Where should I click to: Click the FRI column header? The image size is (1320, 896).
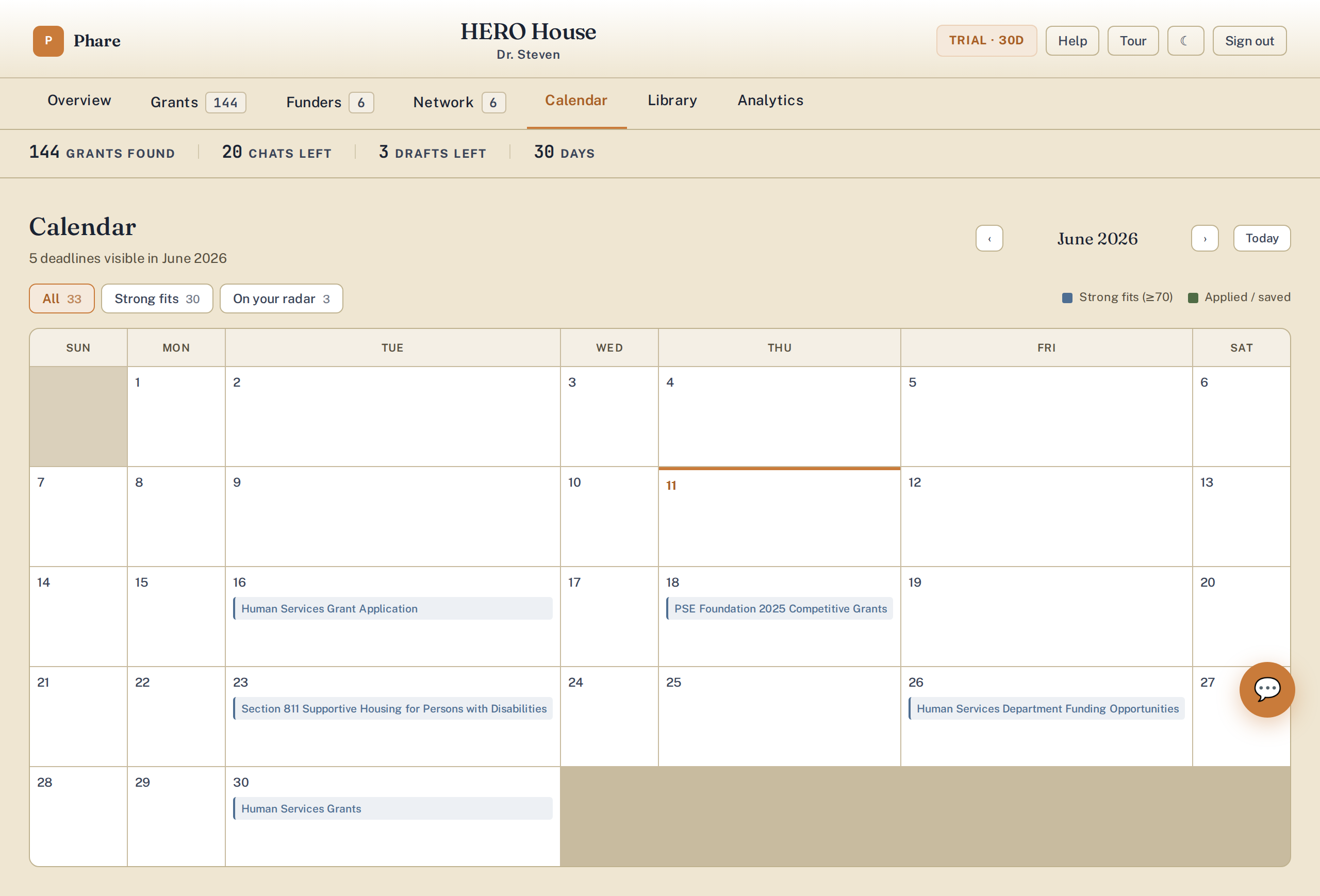1046,348
